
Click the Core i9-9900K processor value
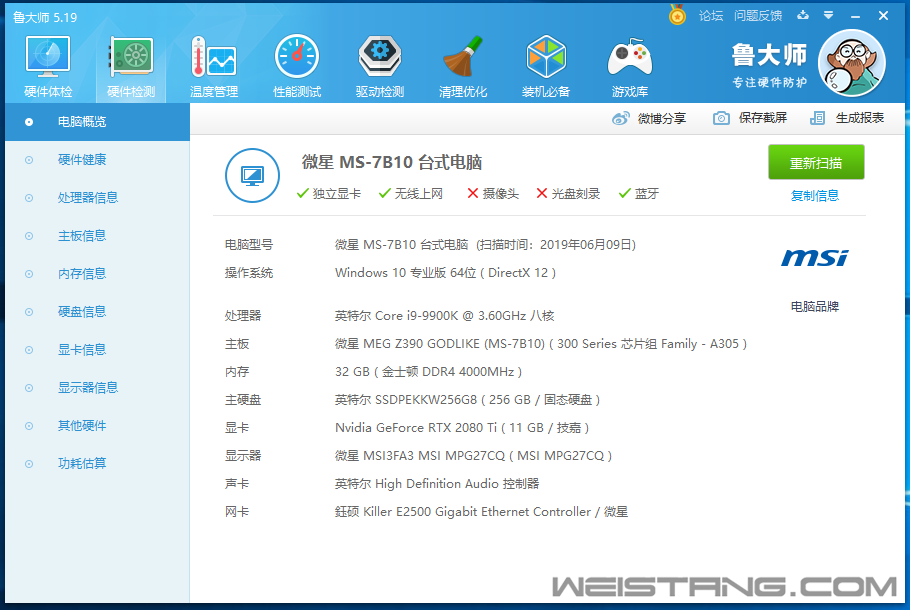(445, 316)
